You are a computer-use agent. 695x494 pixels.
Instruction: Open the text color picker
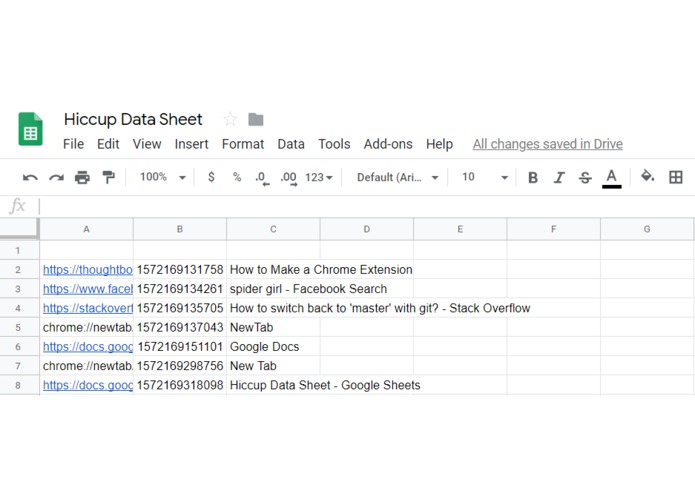pyautogui.click(x=612, y=179)
